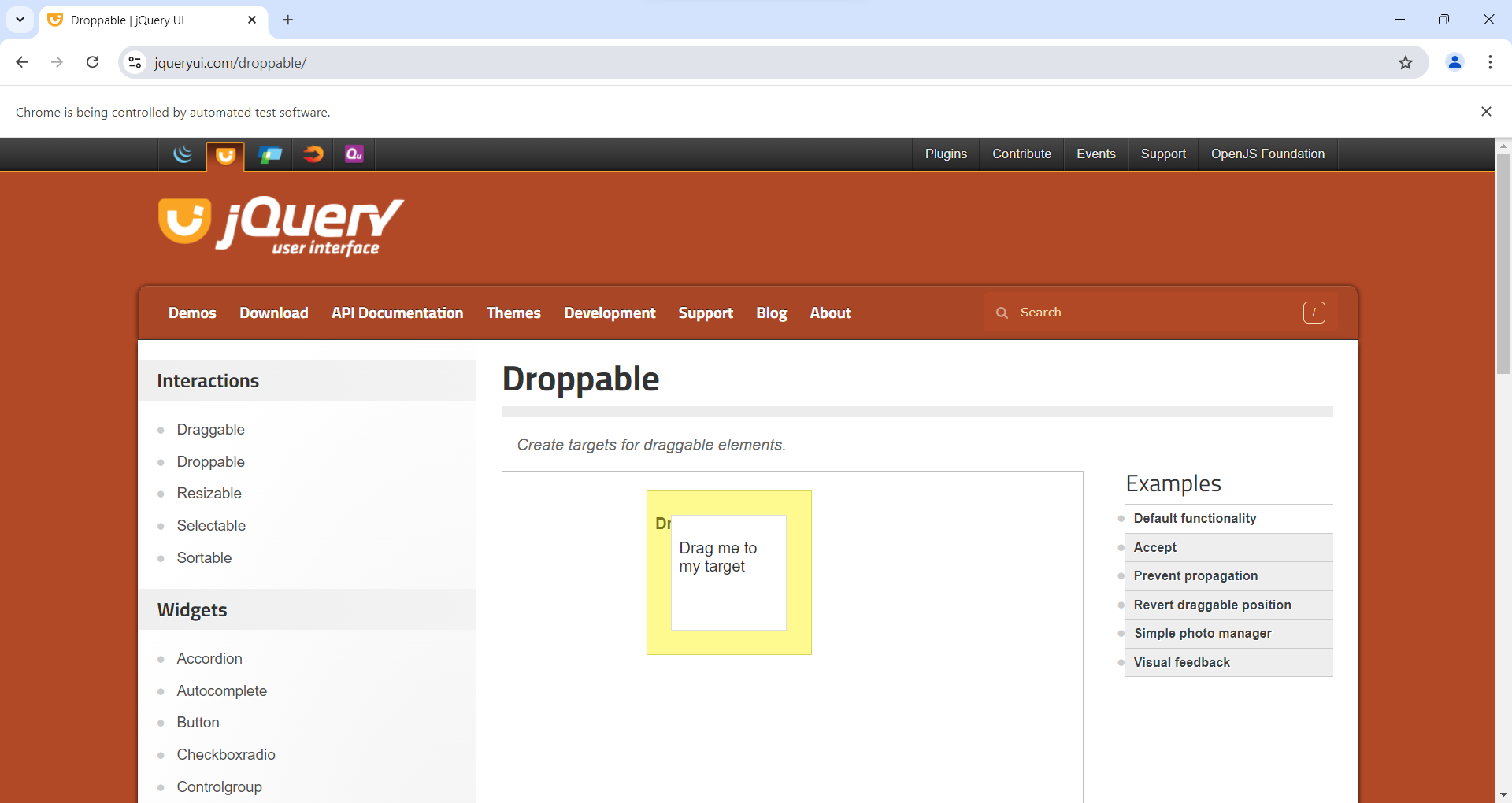
Task: Open the Demos menu item
Action: [x=192, y=313]
